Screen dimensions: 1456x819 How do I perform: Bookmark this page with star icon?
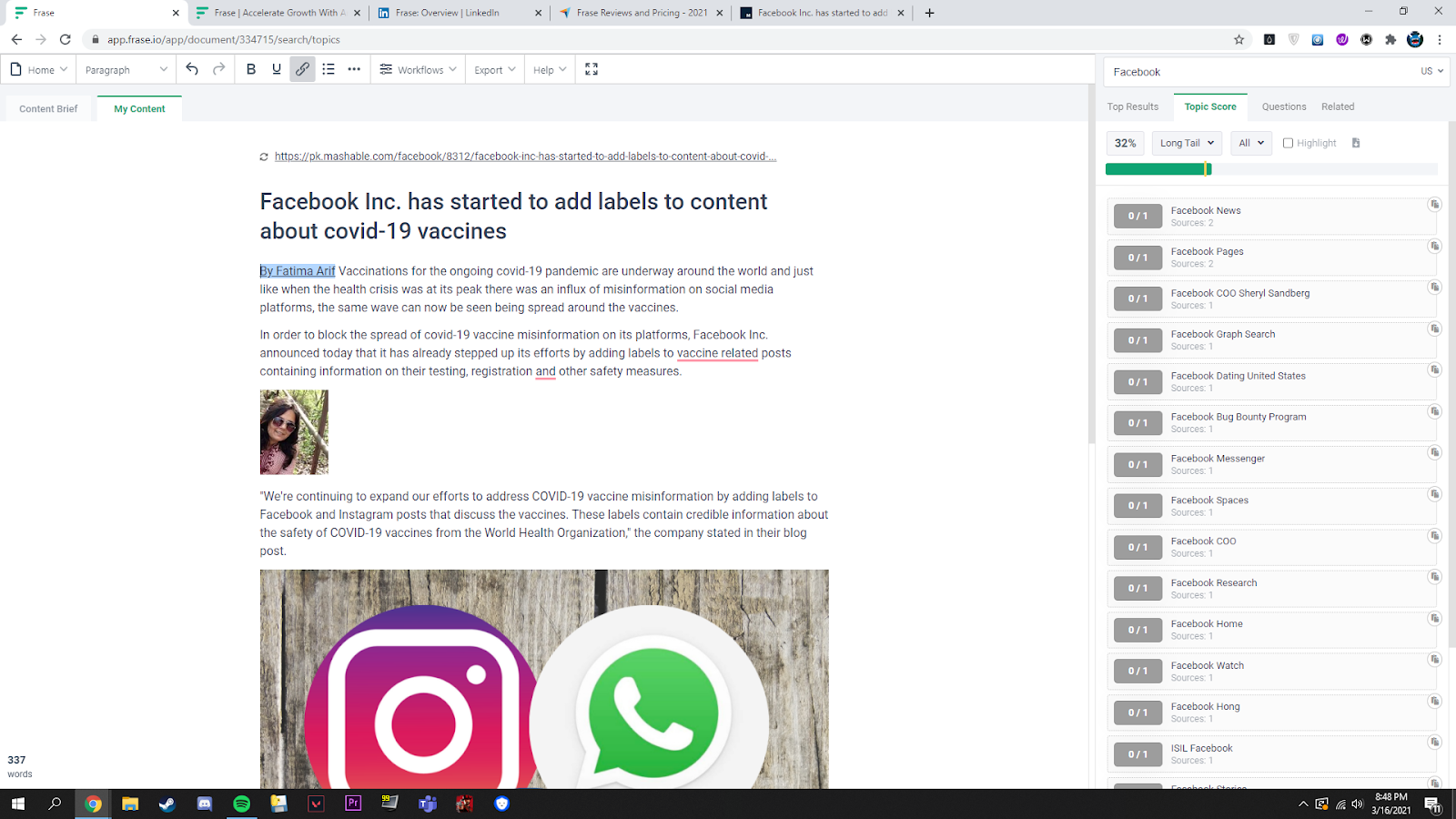pyautogui.click(x=1239, y=39)
